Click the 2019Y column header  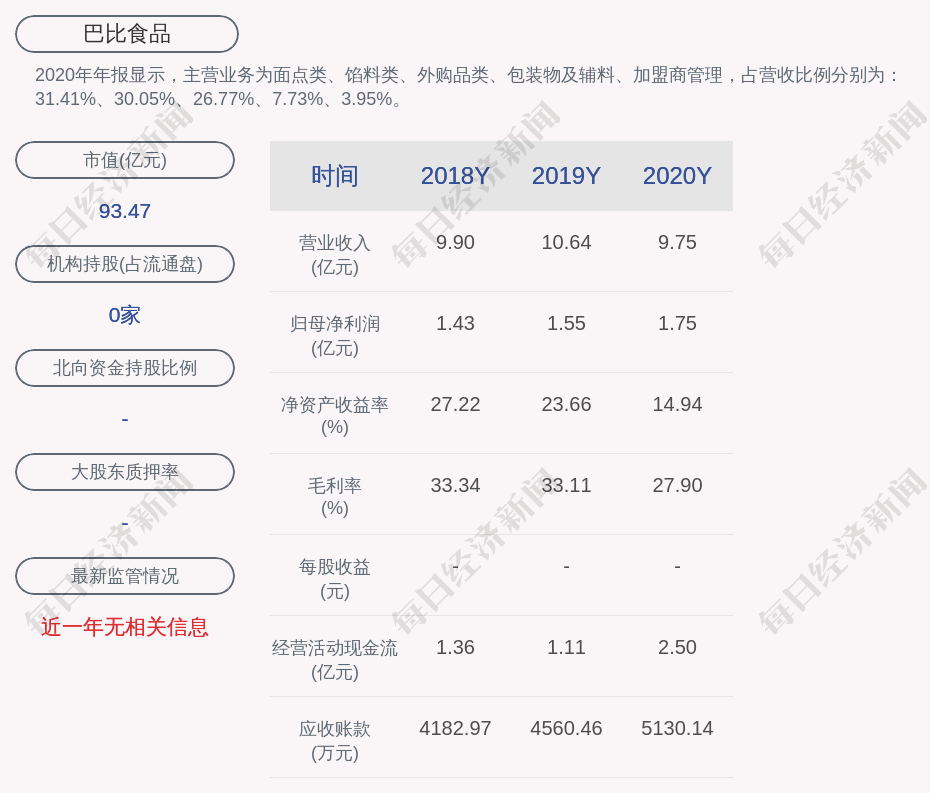coord(566,176)
